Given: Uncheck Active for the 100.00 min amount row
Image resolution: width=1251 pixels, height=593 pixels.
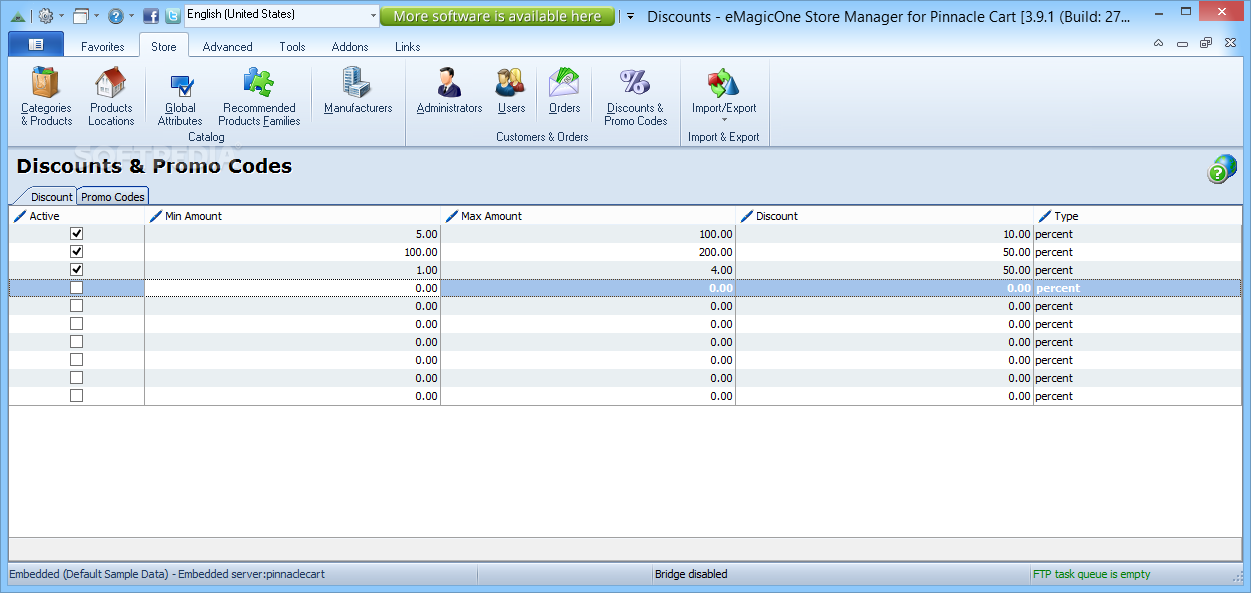Looking at the screenshot, I should (77, 251).
